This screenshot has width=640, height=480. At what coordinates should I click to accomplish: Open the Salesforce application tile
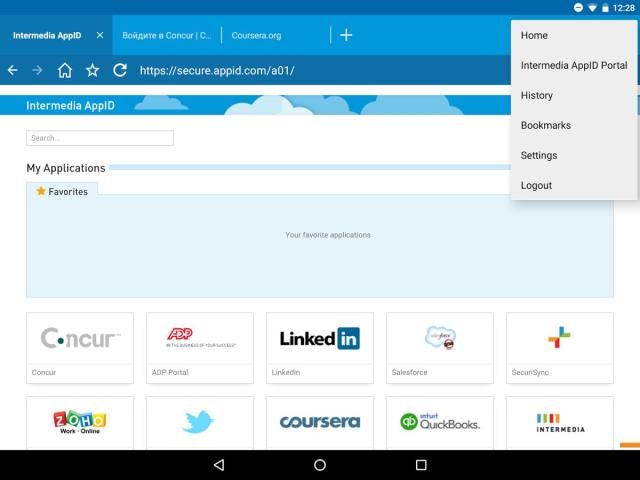click(439, 346)
